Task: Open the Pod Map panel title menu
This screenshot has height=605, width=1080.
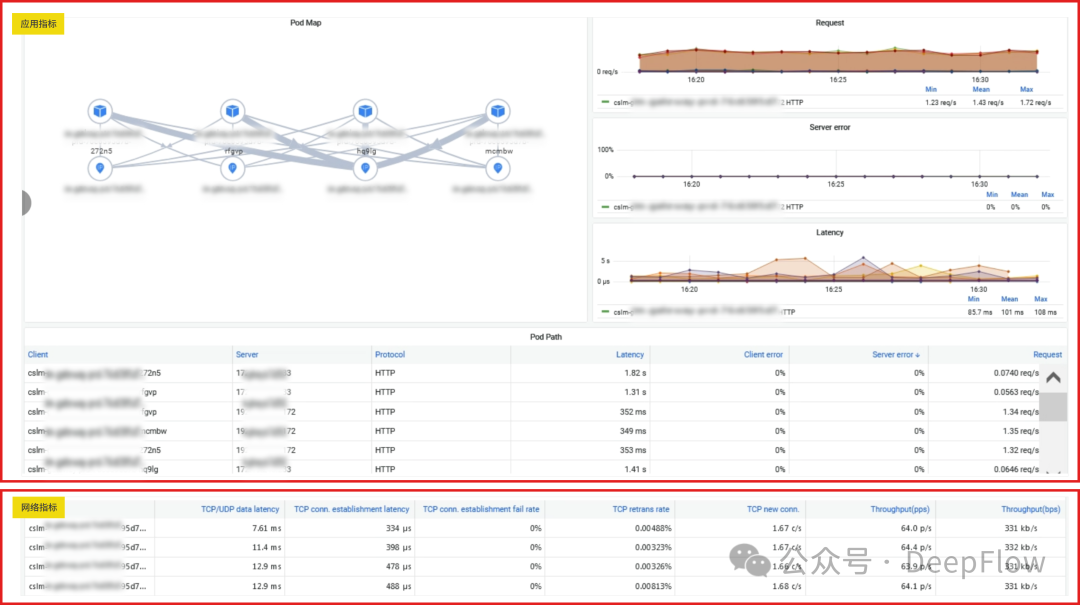Action: click(x=305, y=23)
